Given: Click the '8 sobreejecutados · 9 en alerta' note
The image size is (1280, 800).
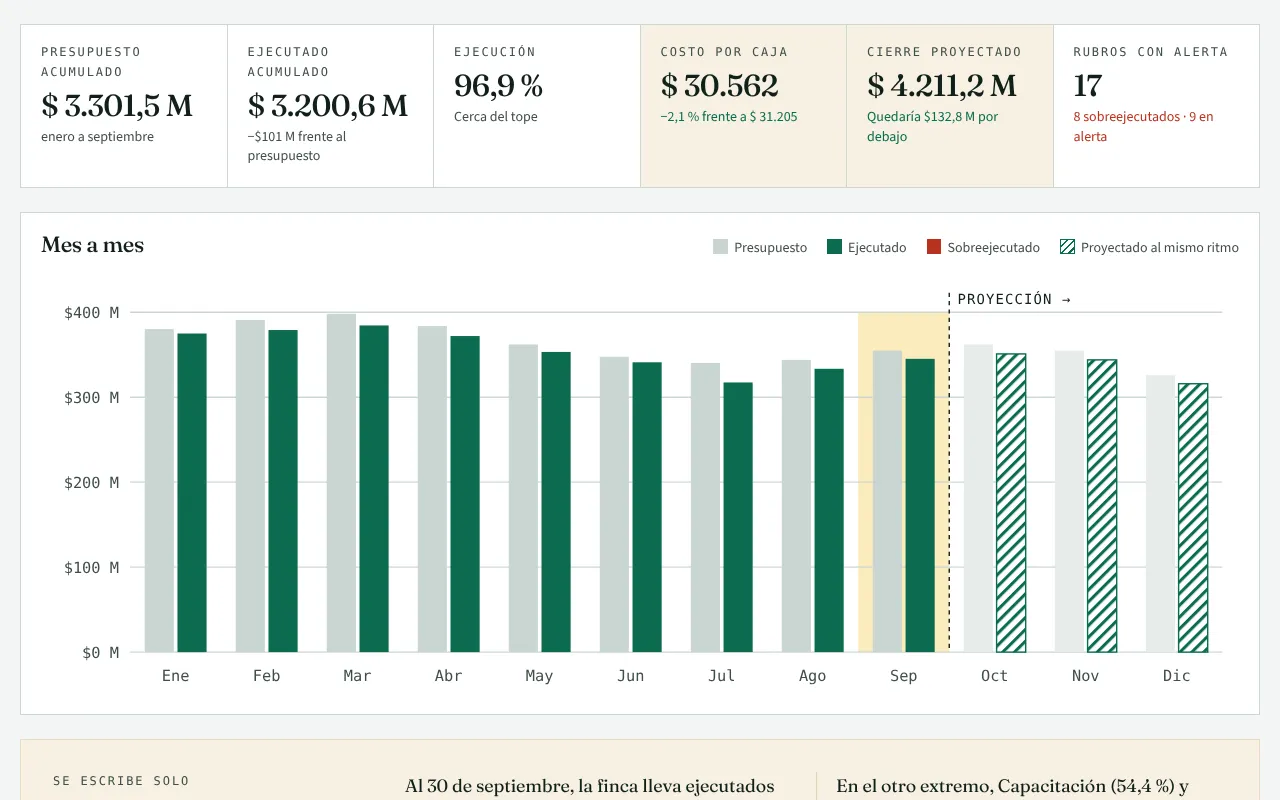Looking at the screenshot, I should click(x=1144, y=126).
